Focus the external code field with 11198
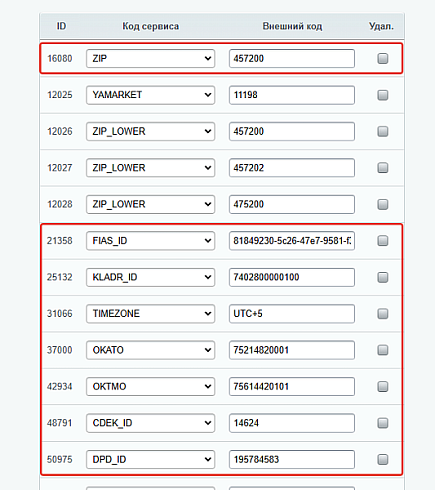Image resolution: width=435 pixels, height=490 pixels. tap(292, 95)
